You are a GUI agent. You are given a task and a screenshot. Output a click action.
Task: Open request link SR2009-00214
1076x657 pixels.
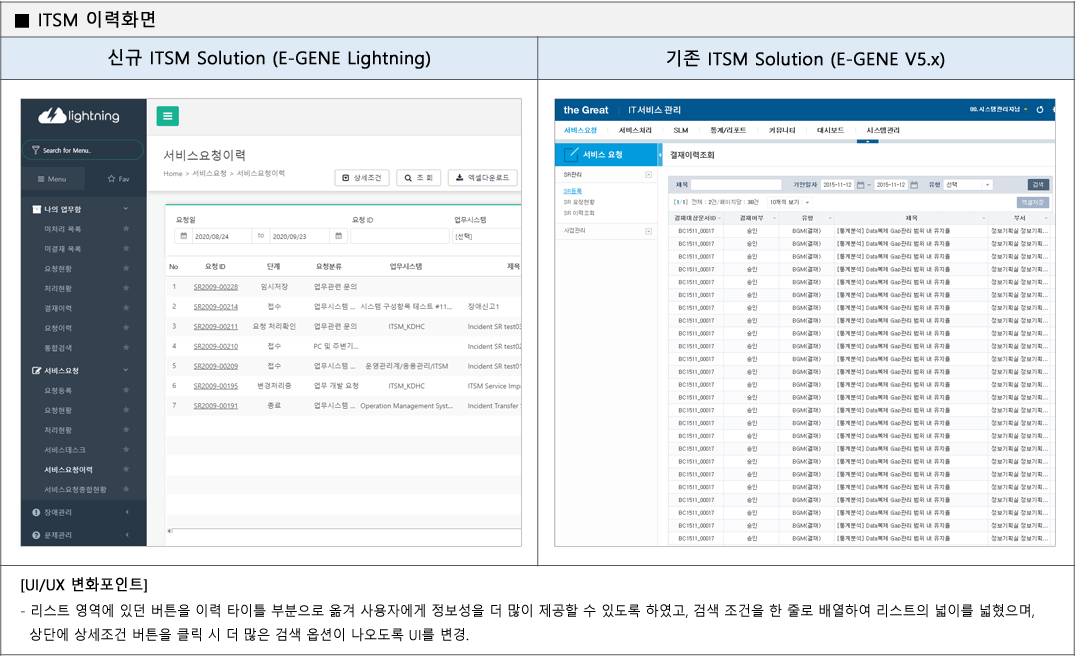pos(216,306)
